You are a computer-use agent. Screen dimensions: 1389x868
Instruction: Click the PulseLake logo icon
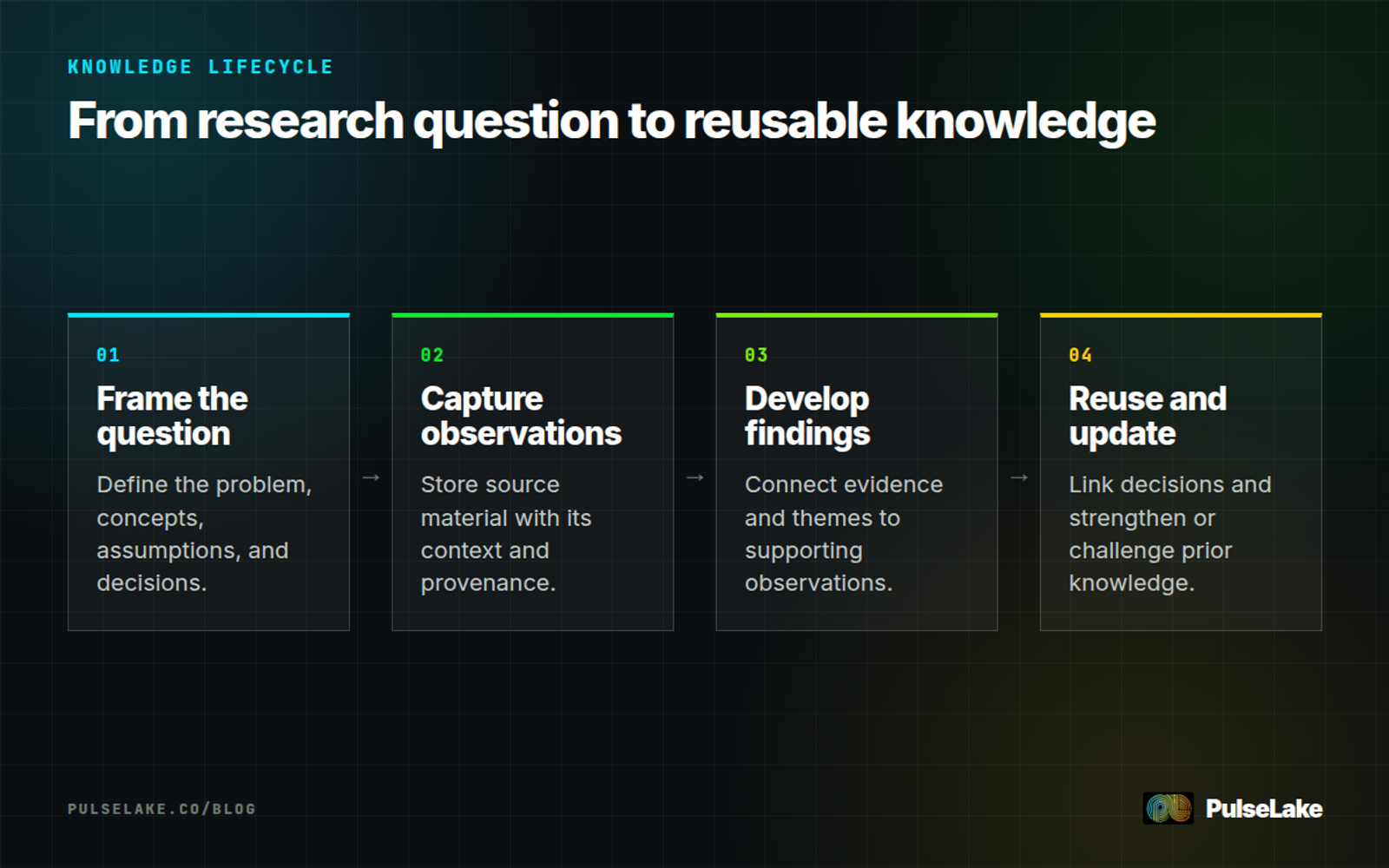1168,808
